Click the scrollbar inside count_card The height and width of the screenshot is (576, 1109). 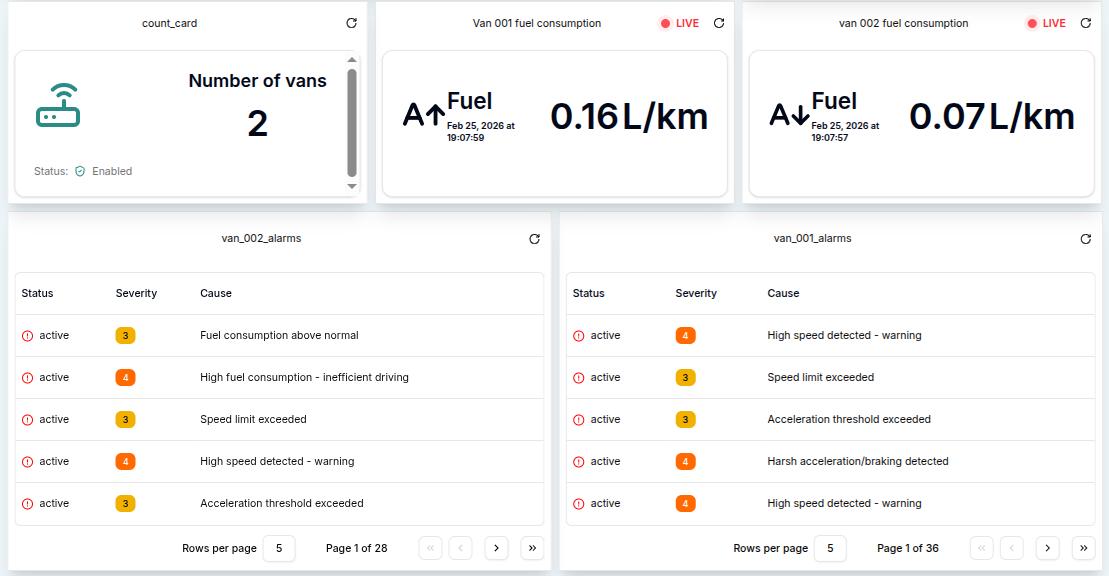351,120
